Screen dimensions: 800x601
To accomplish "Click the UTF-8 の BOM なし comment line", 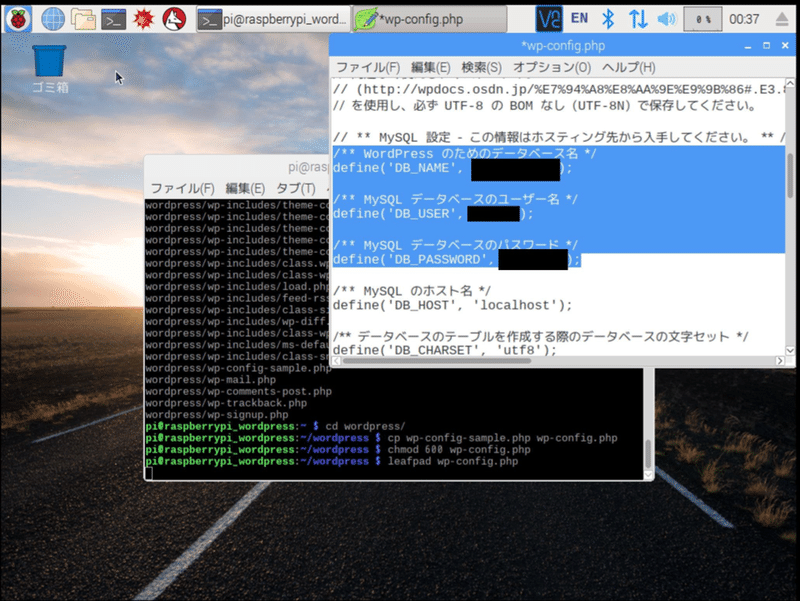I will (545, 106).
